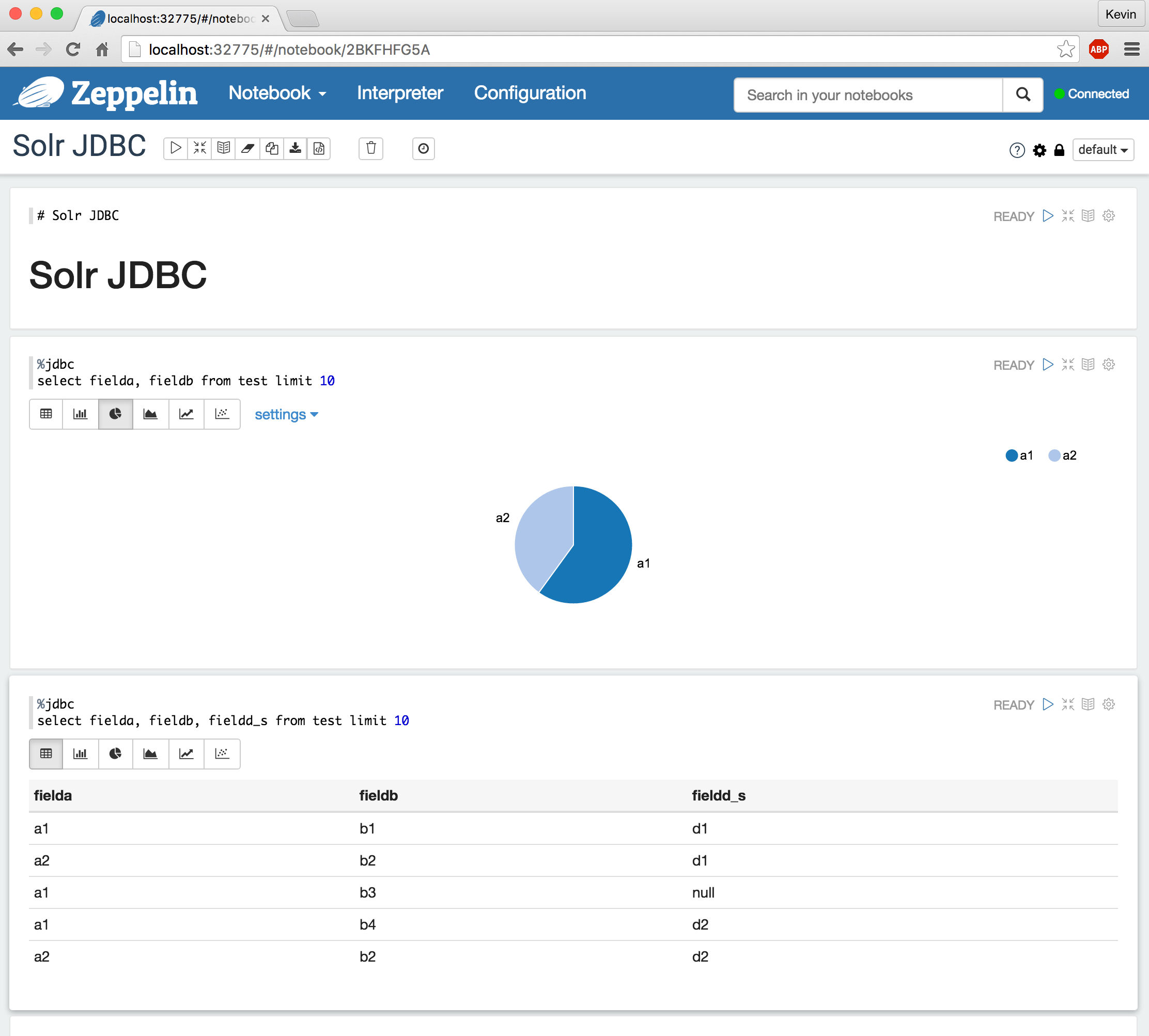
Task: Toggle the a2 legend color dot
Action: (x=1054, y=456)
